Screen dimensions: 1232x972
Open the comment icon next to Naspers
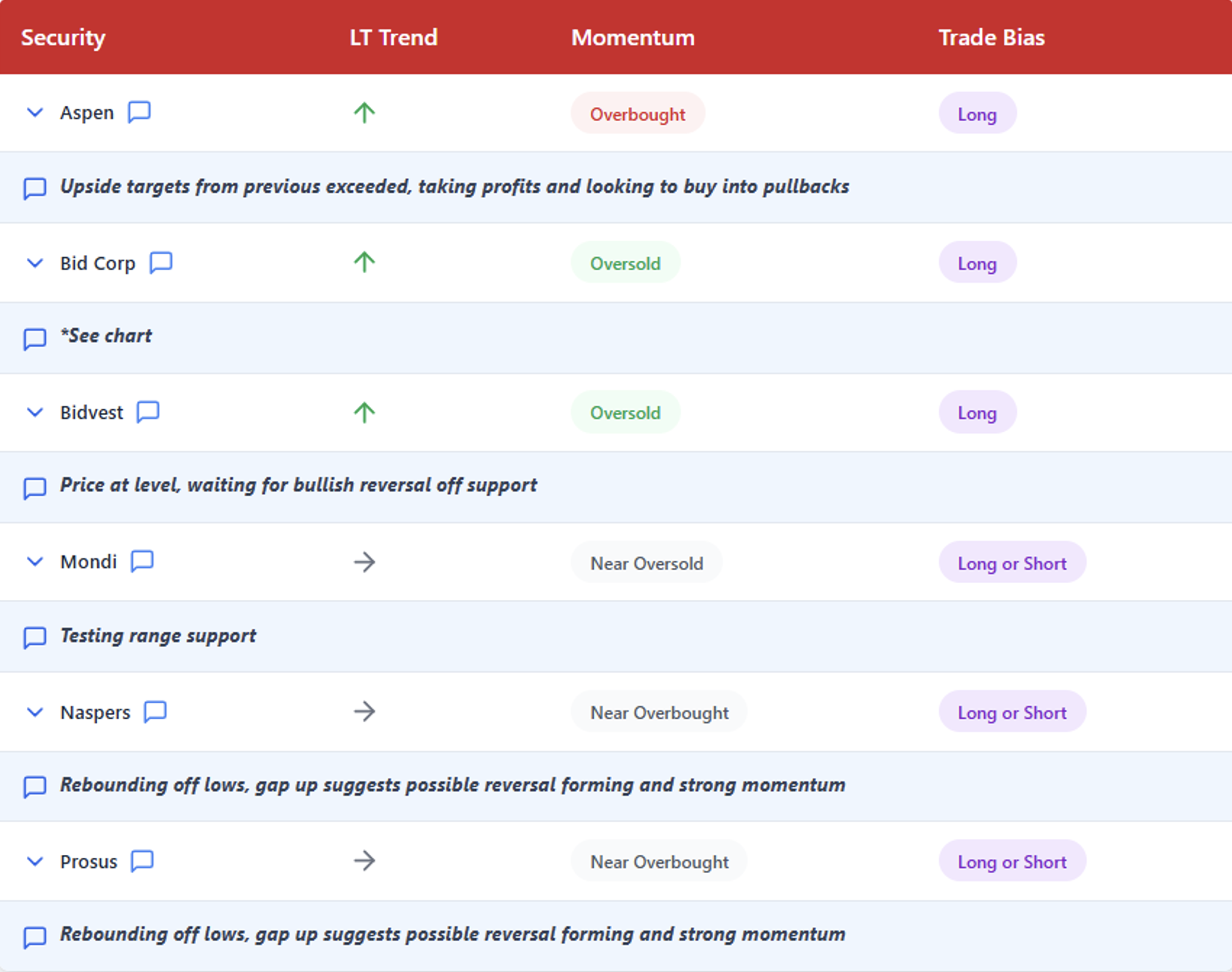tap(155, 712)
